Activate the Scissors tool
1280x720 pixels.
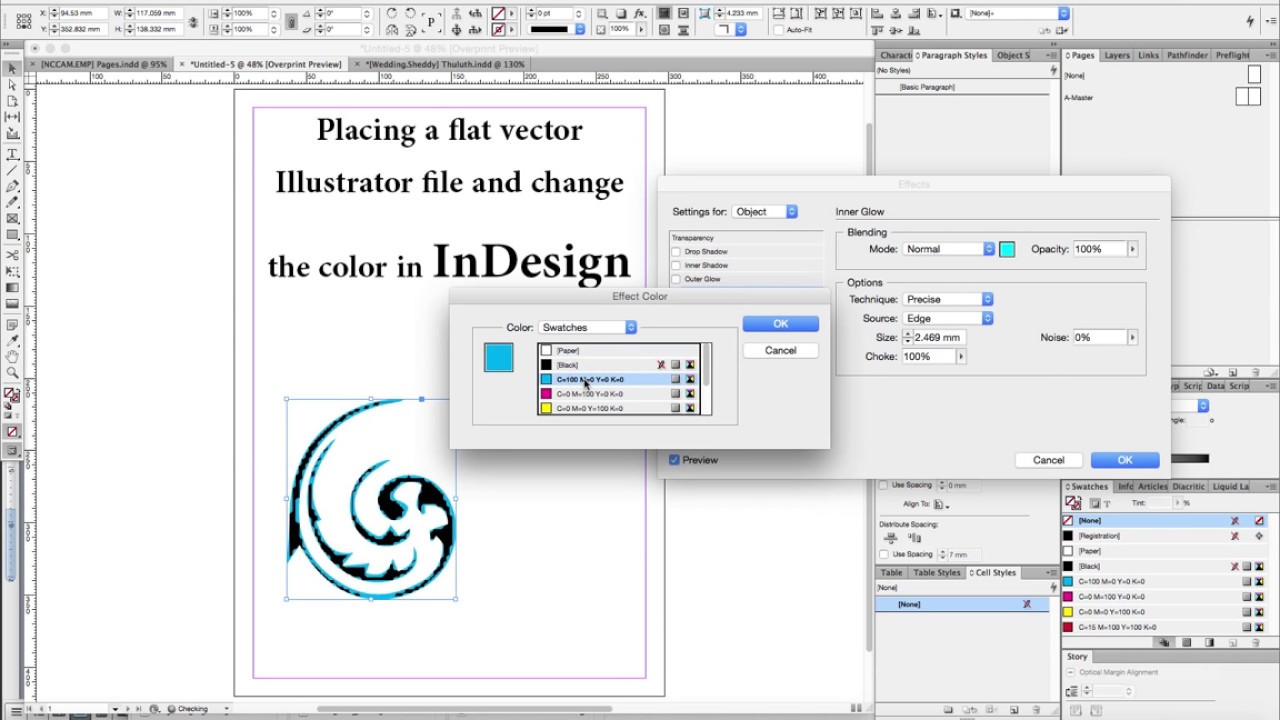(x=12, y=255)
